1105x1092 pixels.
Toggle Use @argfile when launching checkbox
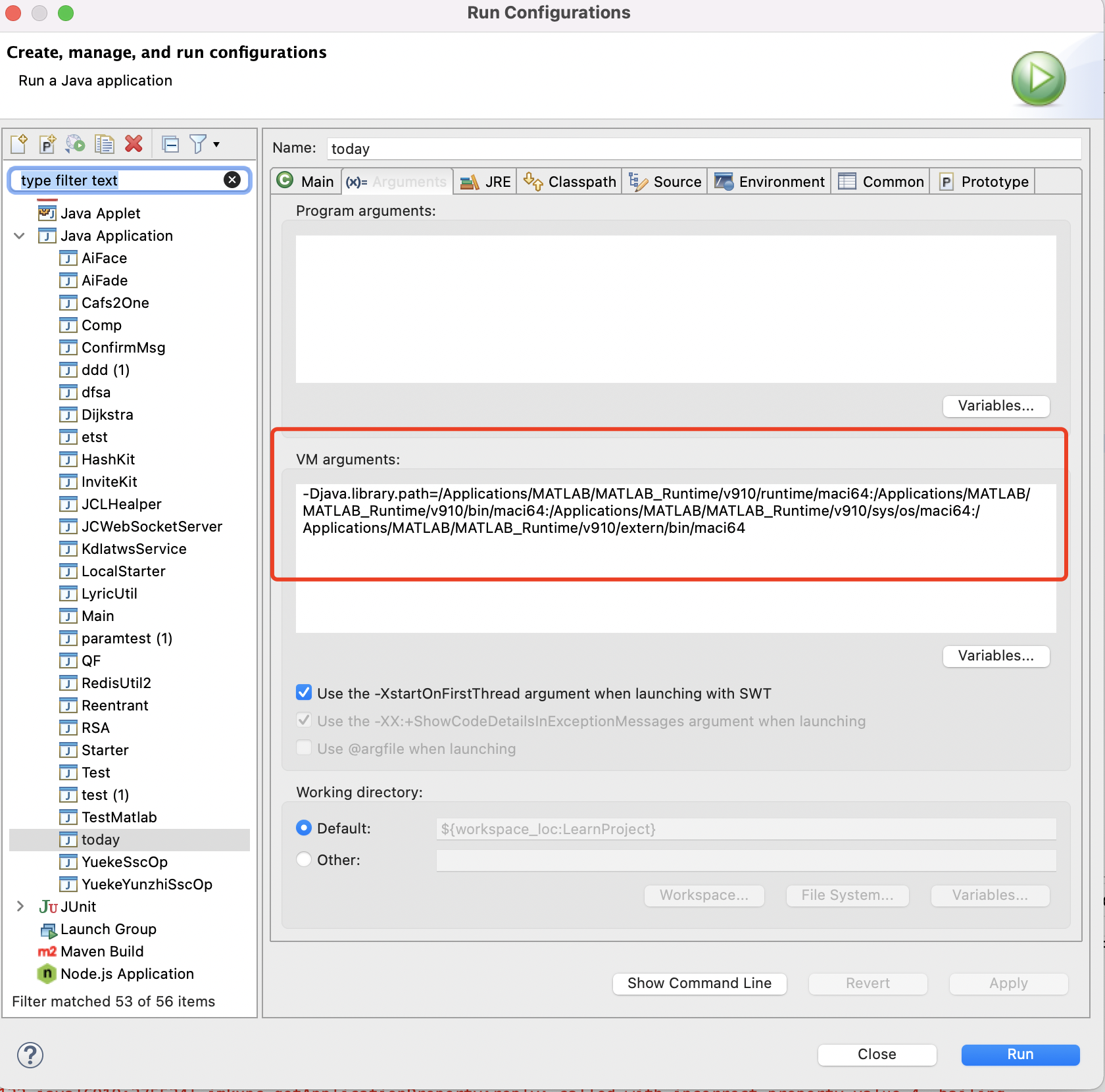click(304, 748)
